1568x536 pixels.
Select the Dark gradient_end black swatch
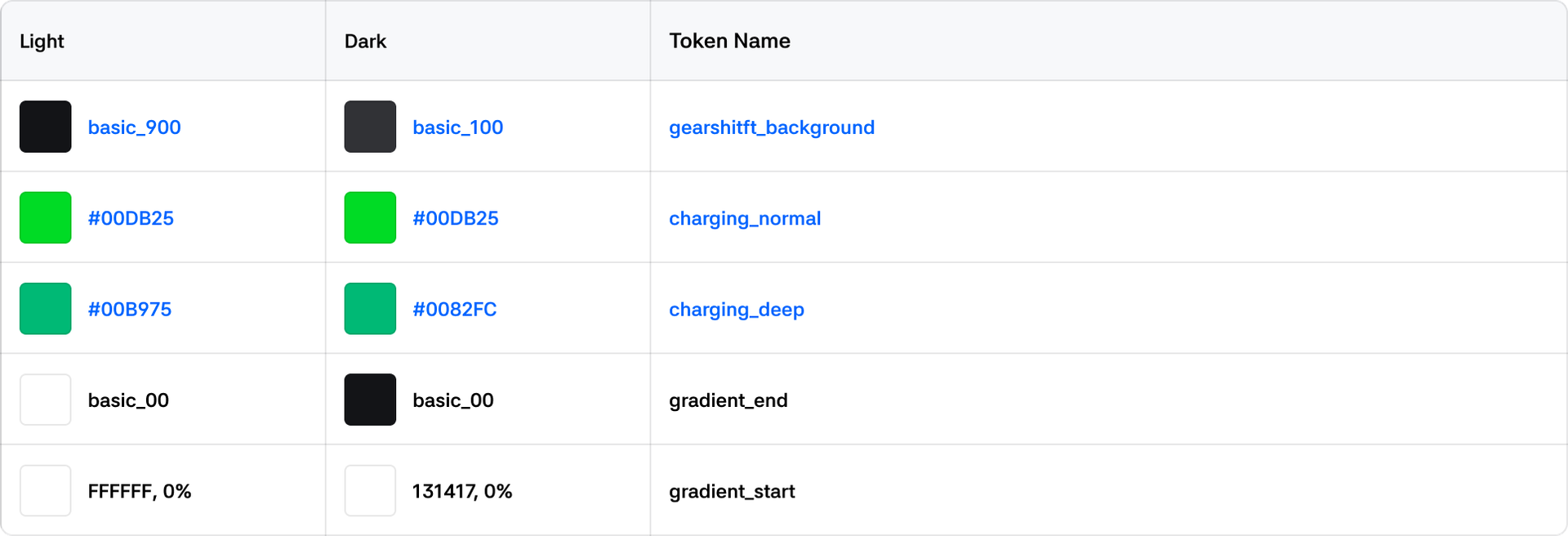click(370, 400)
